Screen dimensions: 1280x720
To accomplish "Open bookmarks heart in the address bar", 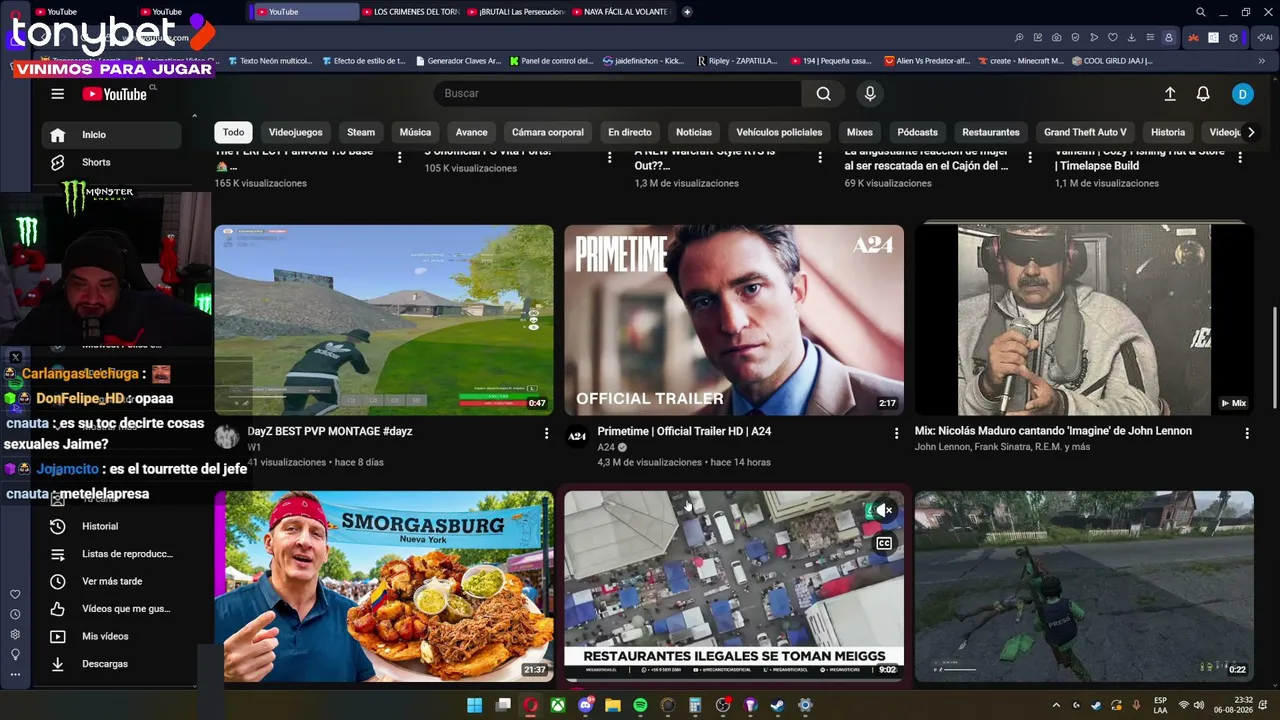I will pyautogui.click(x=1112, y=38).
